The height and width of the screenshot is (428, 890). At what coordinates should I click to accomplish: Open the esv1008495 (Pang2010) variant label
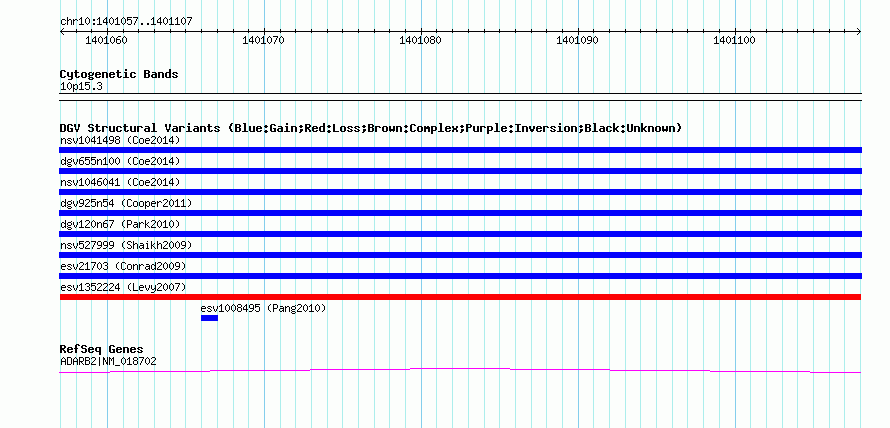coord(263,308)
